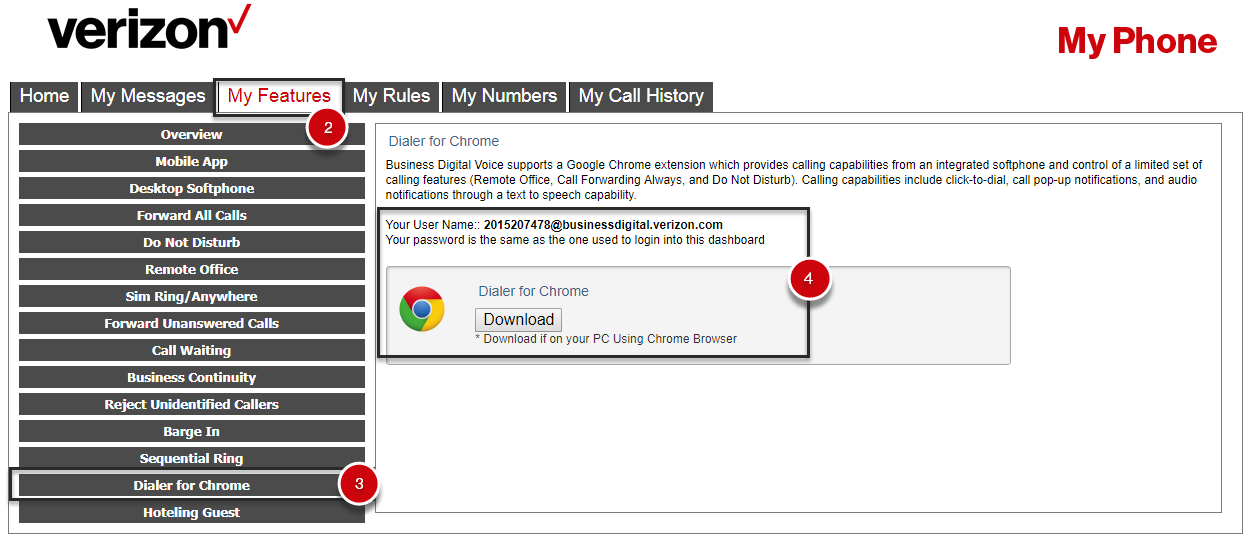The height and width of the screenshot is (542, 1251).
Task: Click the Verizon logo
Action: tap(149, 28)
